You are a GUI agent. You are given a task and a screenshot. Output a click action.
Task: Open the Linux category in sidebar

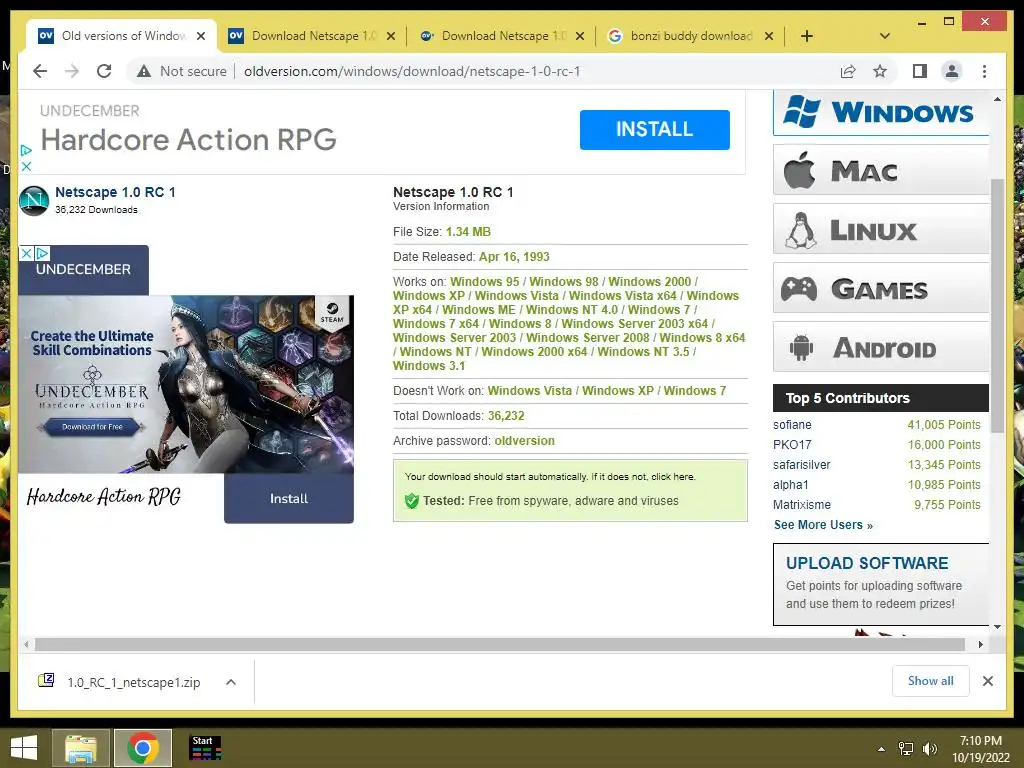click(880, 229)
